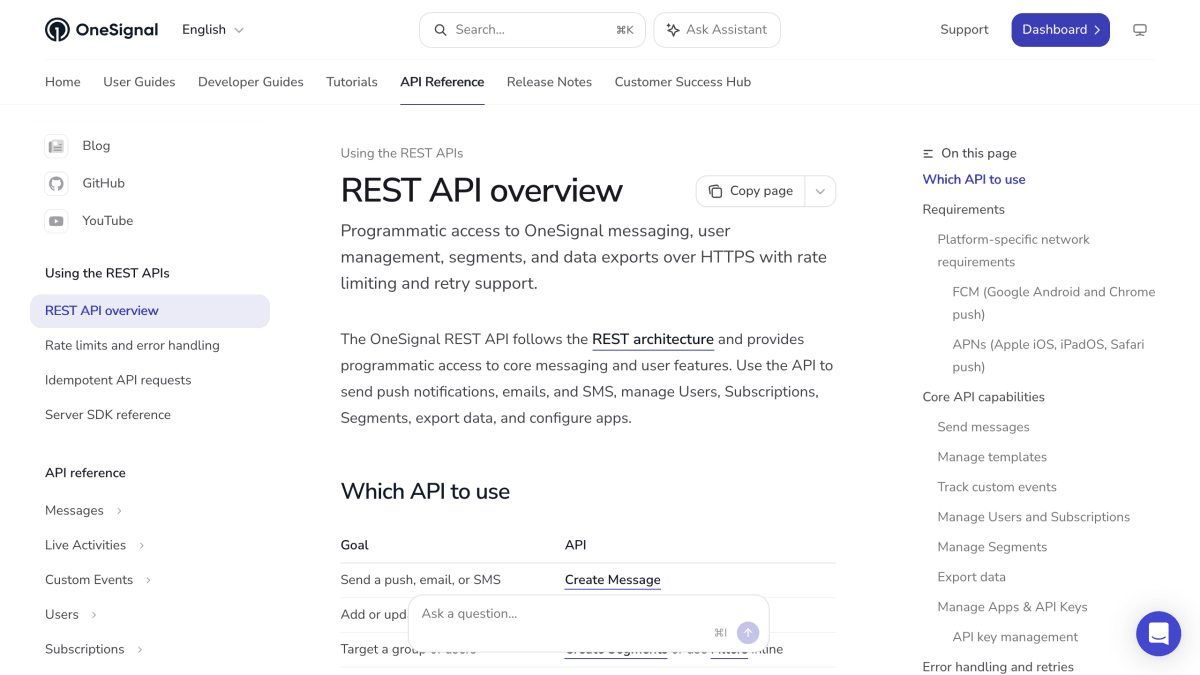Image resolution: width=1200 pixels, height=675 pixels.
Task: Expand the Messages section chevron
Action: pyautogui.click(x=119, y=511)
